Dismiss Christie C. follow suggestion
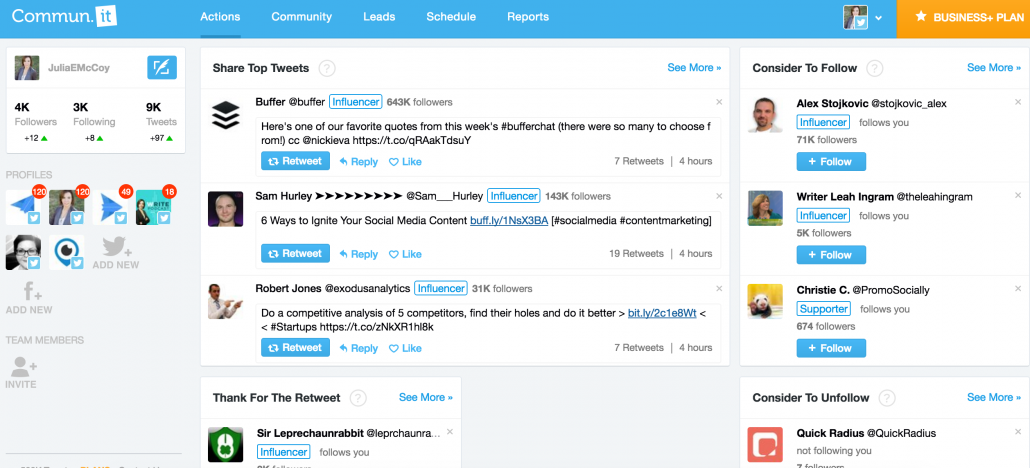The image size is (1030, 468). click(1018, 289)
